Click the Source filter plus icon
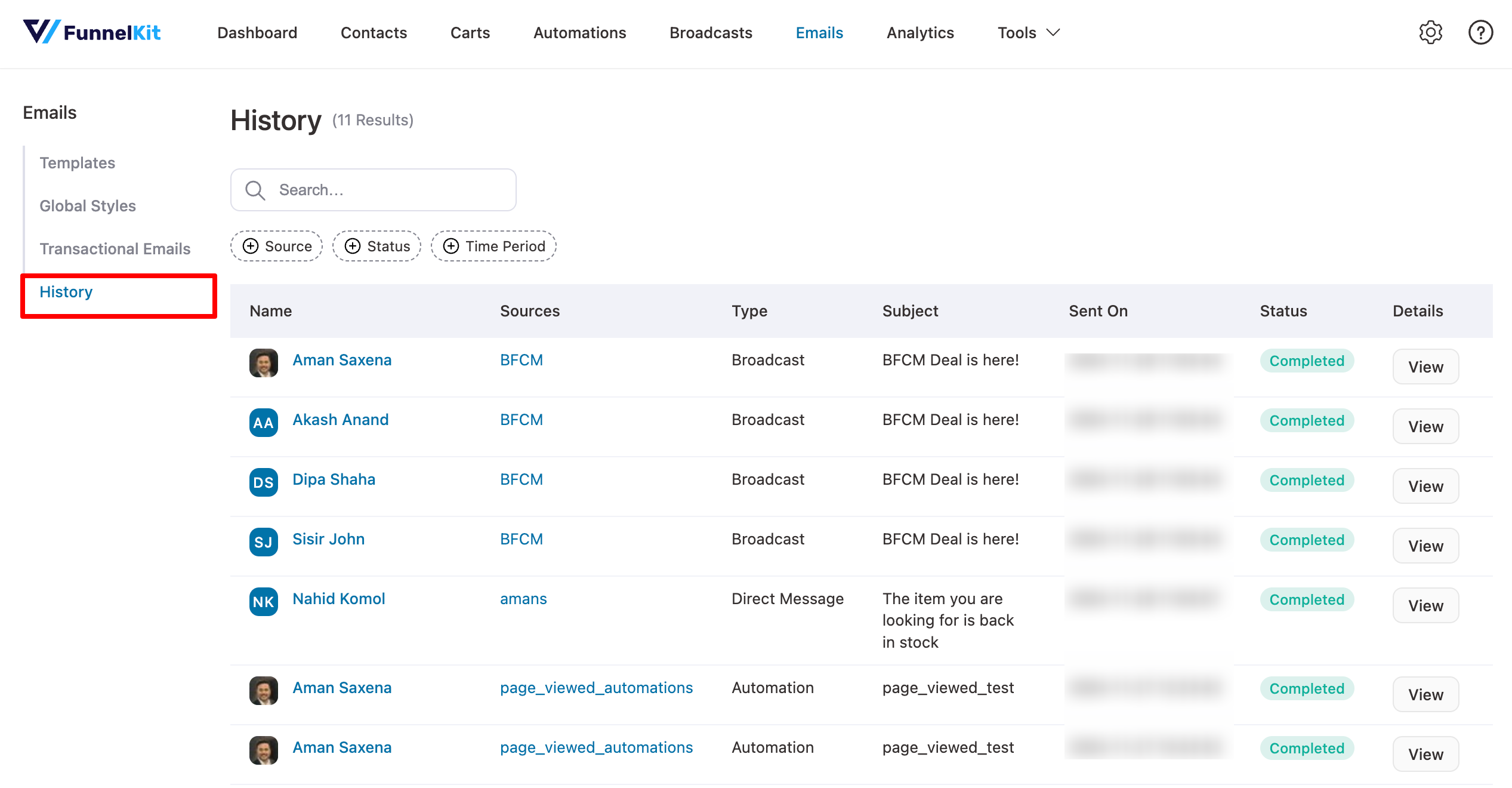 (252, 246)
